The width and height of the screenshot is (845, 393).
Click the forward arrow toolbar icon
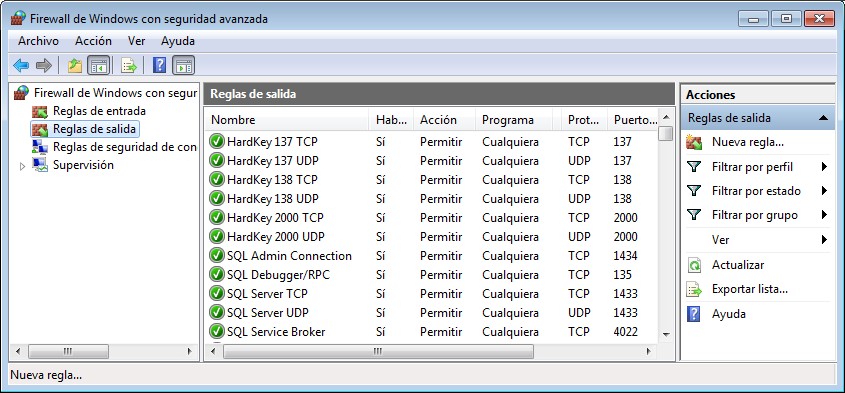(44, 66)
